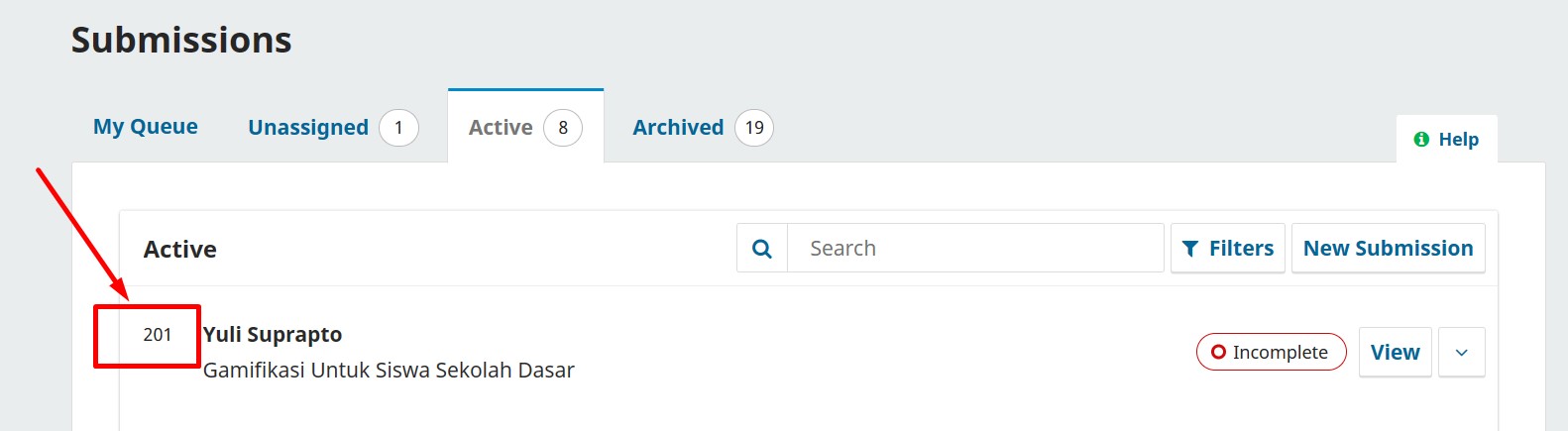
Task: Click the Active count badge showing 8
Action: point(563,128)
